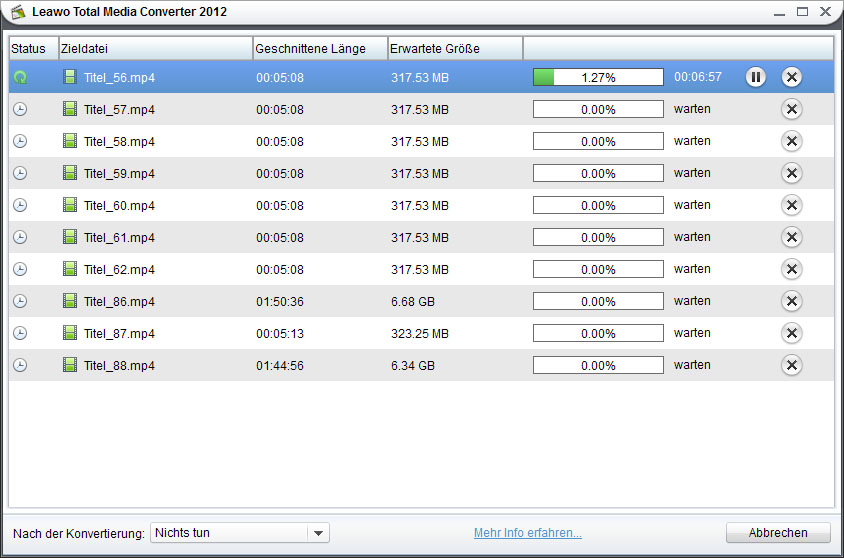Viewport: 844px width, 558px height.
Task: Click the 0.00% progress bar of Titel_86.mp4
Action: (x=598, y=301)
